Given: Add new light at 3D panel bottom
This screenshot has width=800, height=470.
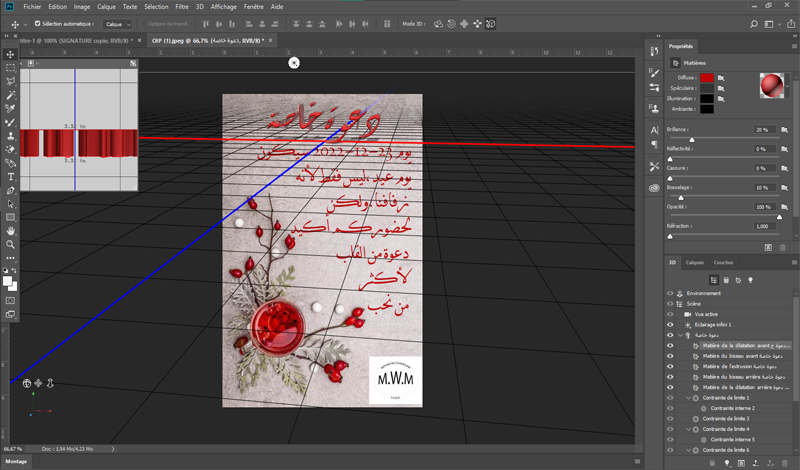Looking at the screenshot, I should coord(727,463).
